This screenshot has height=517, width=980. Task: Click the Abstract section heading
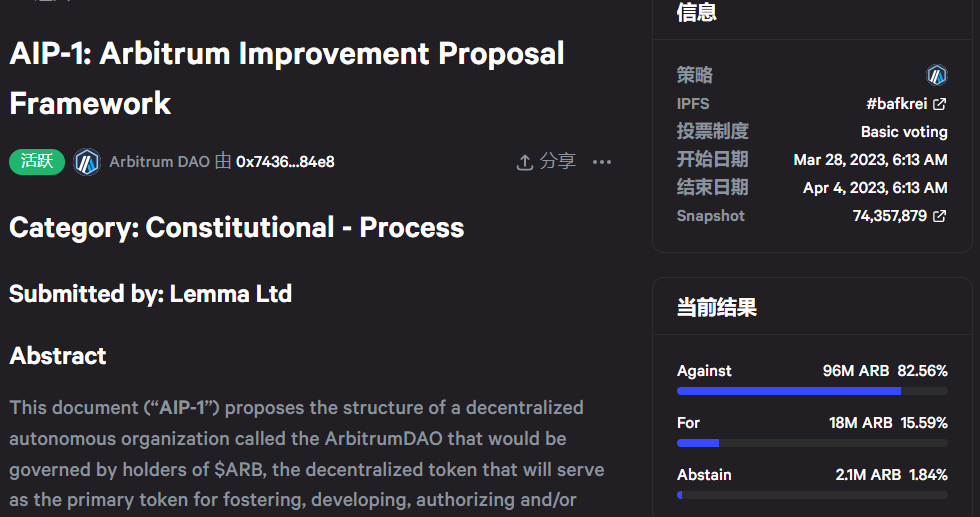tap(58, 356)
